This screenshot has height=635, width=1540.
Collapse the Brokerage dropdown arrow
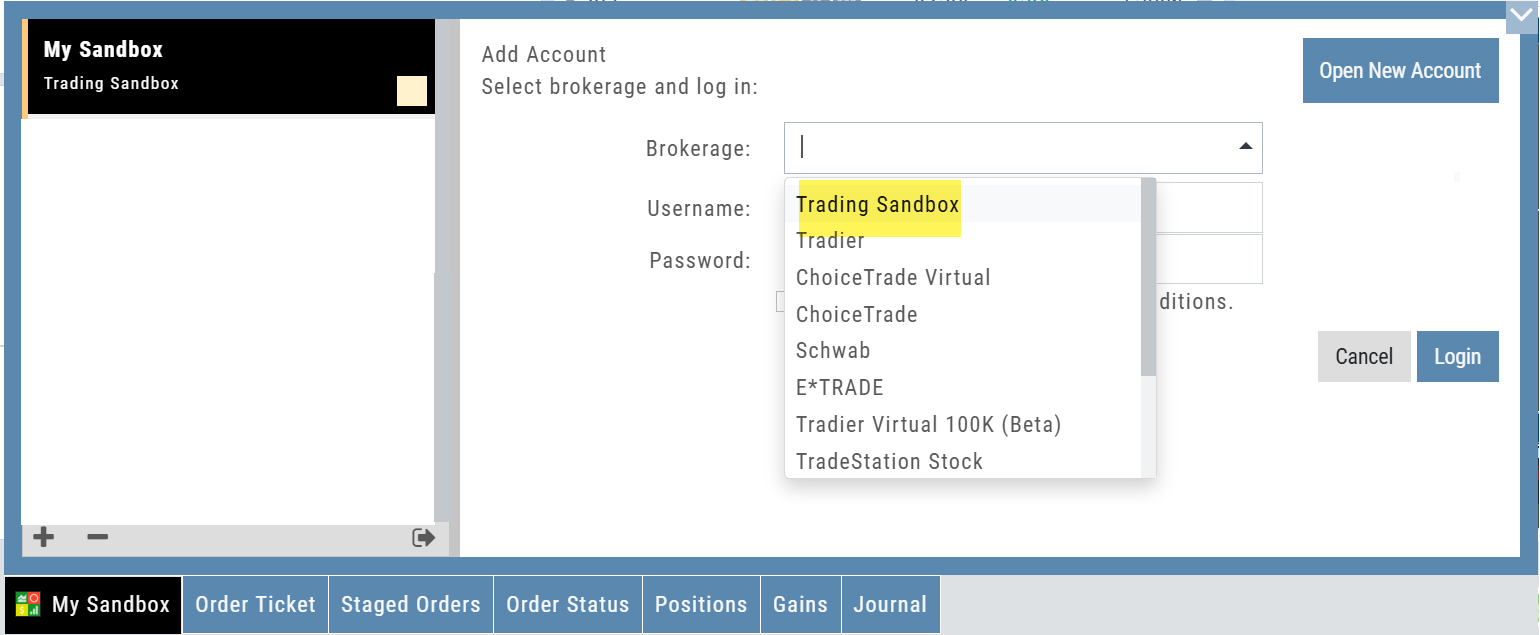point(1245,147)
